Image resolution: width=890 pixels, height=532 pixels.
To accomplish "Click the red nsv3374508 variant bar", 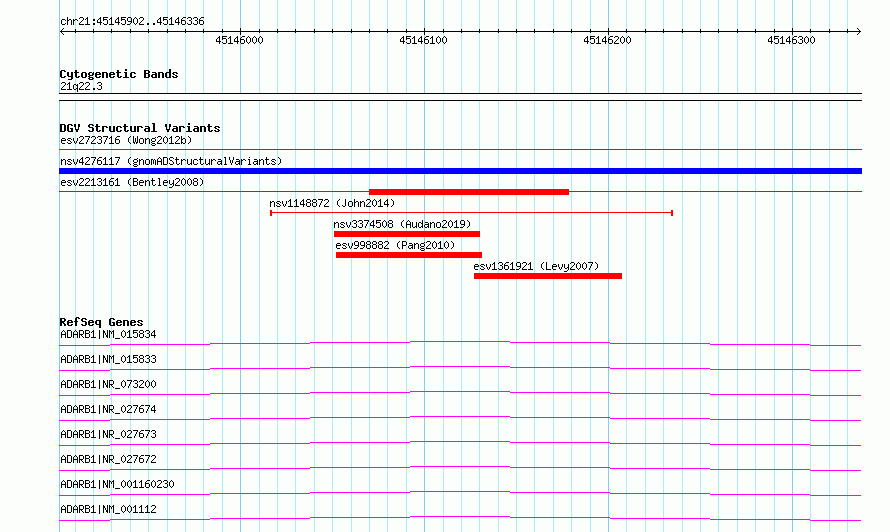I will point(407,234).
